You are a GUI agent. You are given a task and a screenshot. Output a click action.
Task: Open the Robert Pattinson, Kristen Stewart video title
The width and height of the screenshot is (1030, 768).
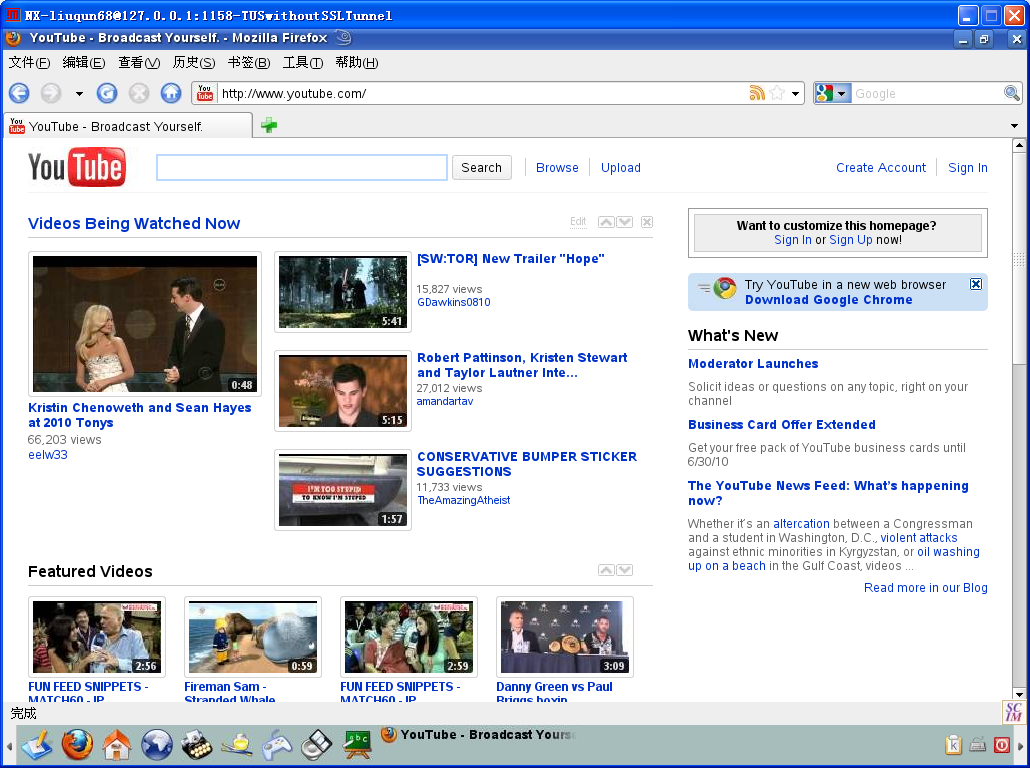click(522, 365)
